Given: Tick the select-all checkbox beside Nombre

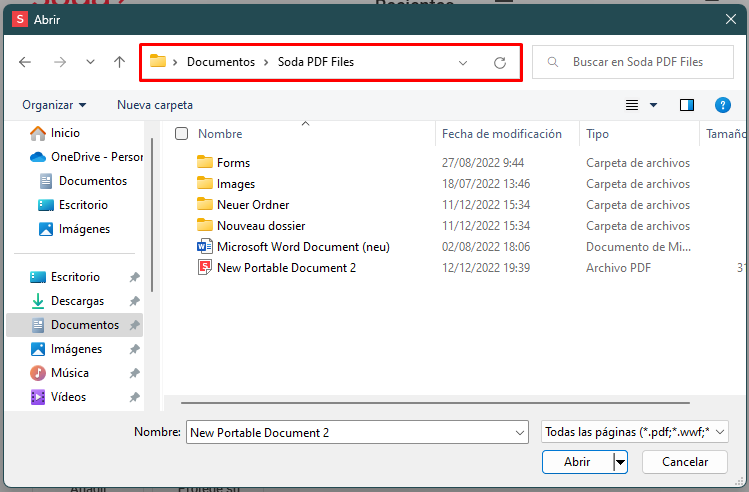Looking at the screenshot, I should point(182,134).
